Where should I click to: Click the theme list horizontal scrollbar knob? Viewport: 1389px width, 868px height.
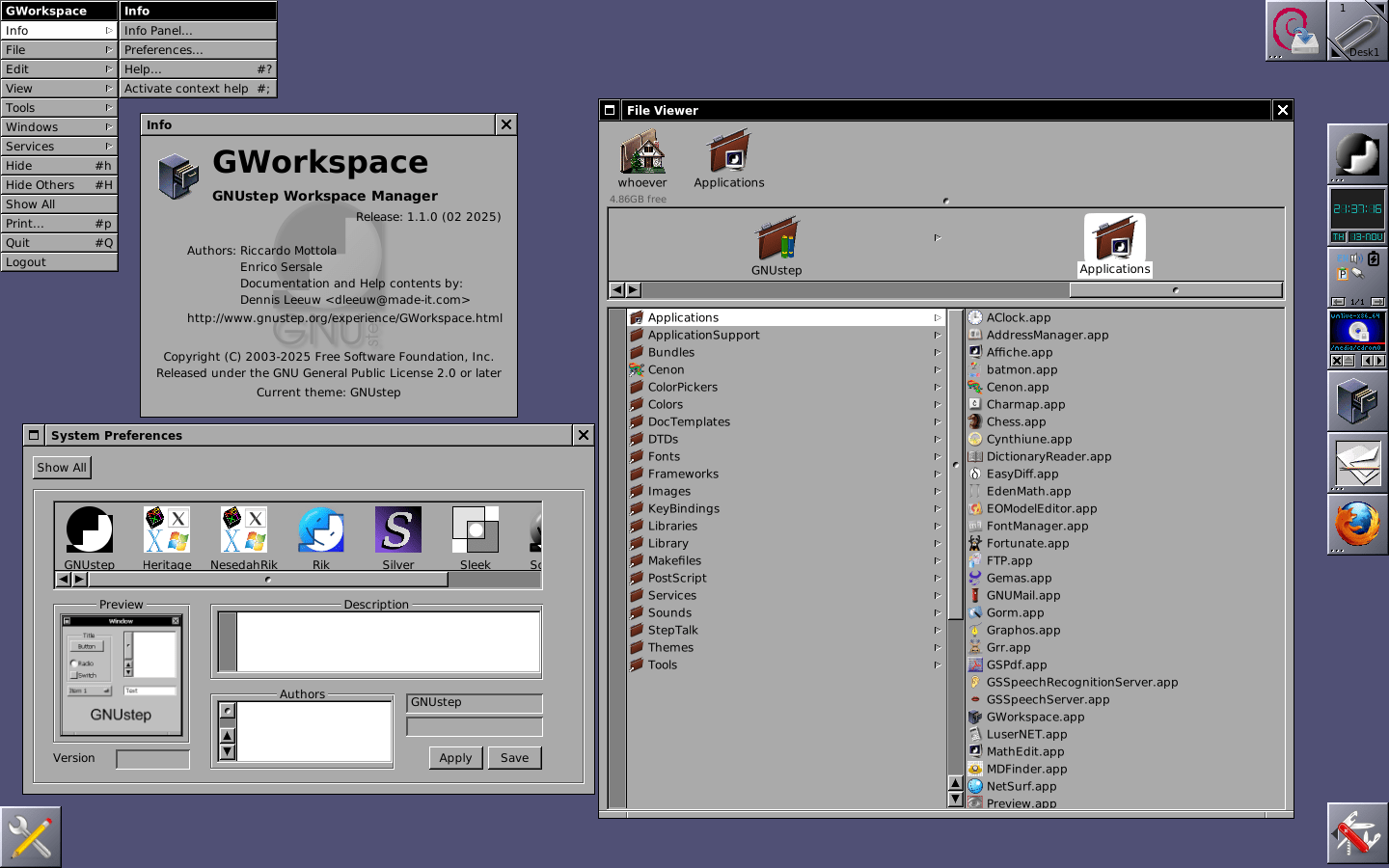pyautogui.click(x=268, y=580)
